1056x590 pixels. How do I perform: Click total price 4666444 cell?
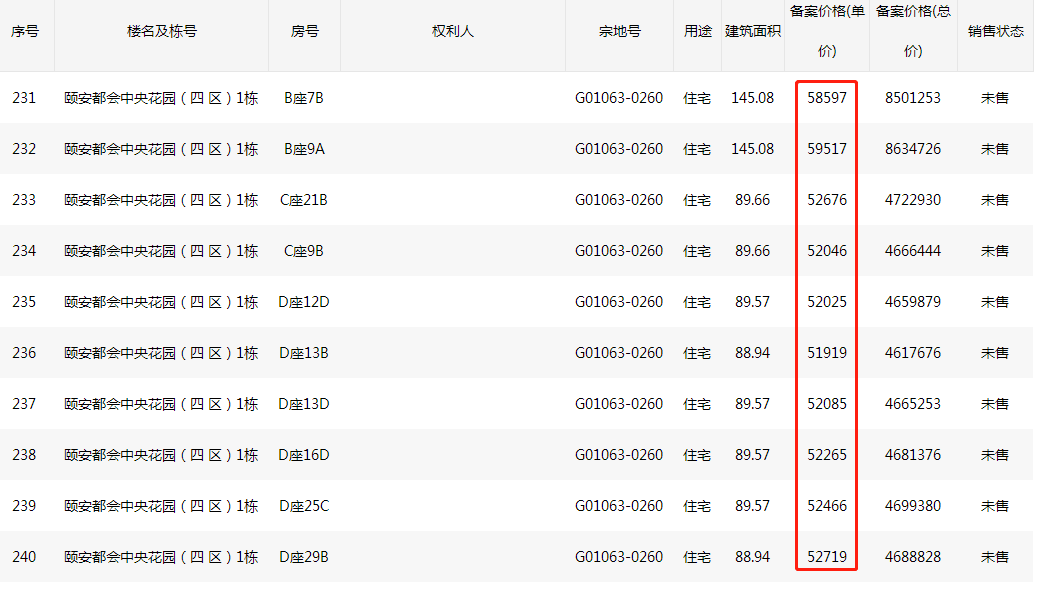point(913,251)
